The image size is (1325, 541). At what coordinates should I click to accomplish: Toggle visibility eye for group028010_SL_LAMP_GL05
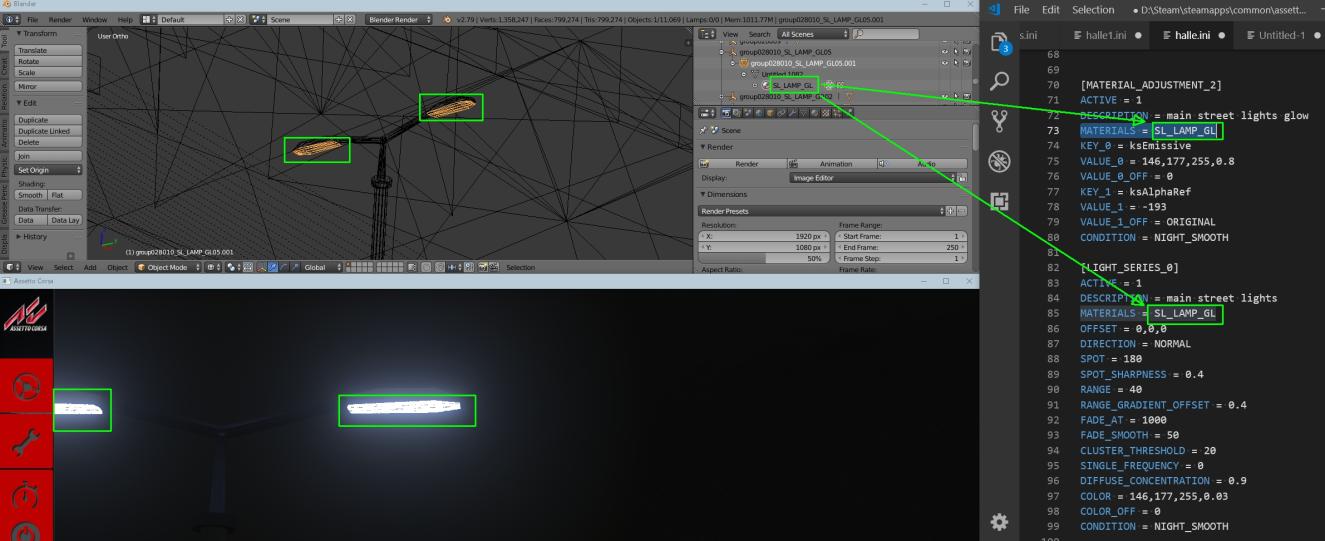pos(945,52)
